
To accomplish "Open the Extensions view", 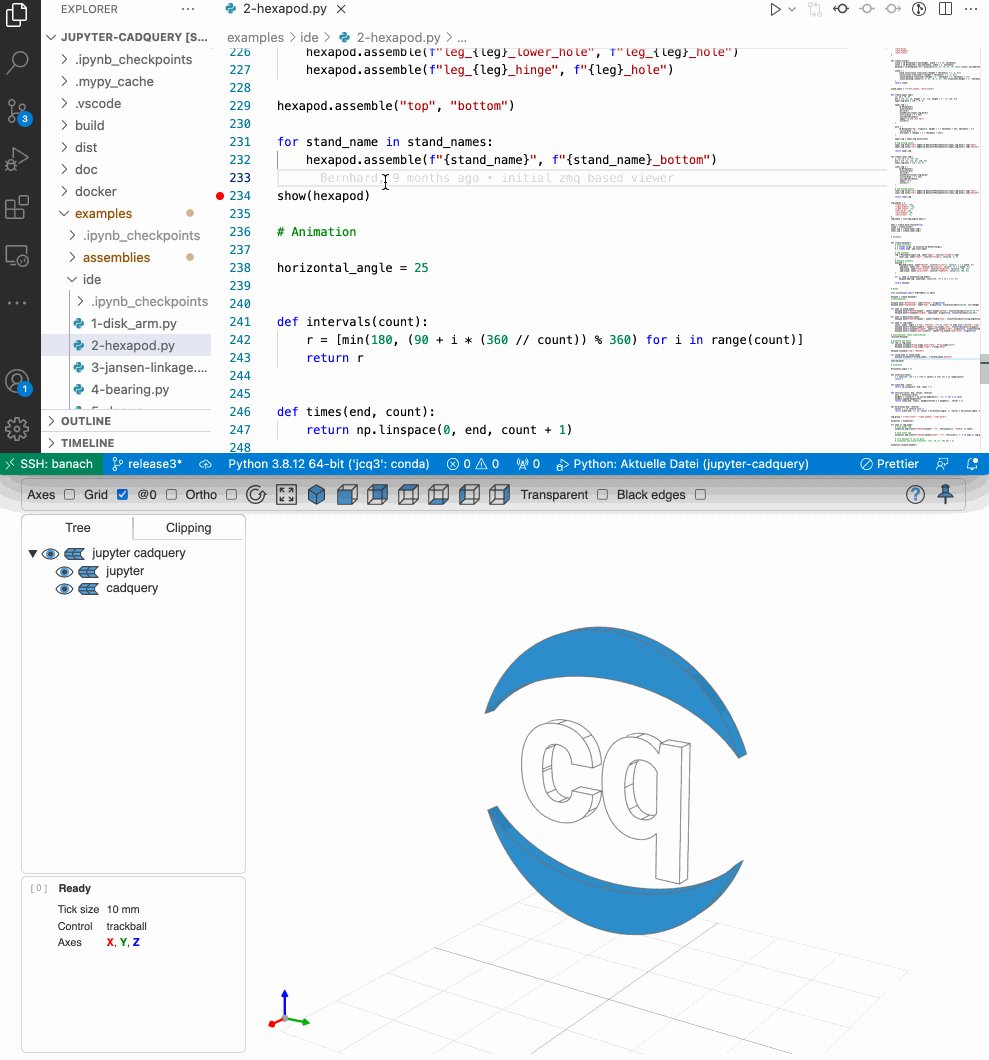I will click(x=17, y=207).
